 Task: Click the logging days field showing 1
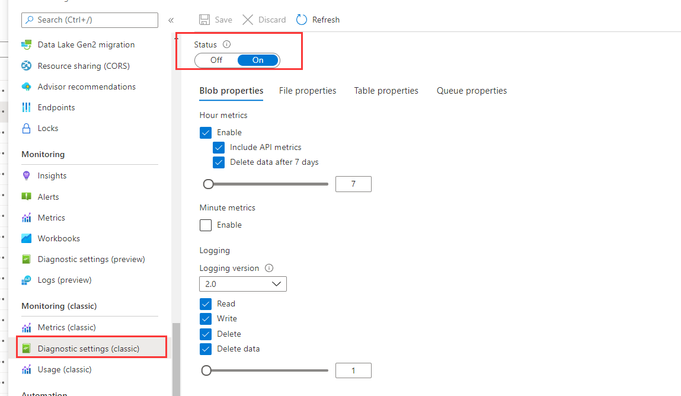point(353,370)
